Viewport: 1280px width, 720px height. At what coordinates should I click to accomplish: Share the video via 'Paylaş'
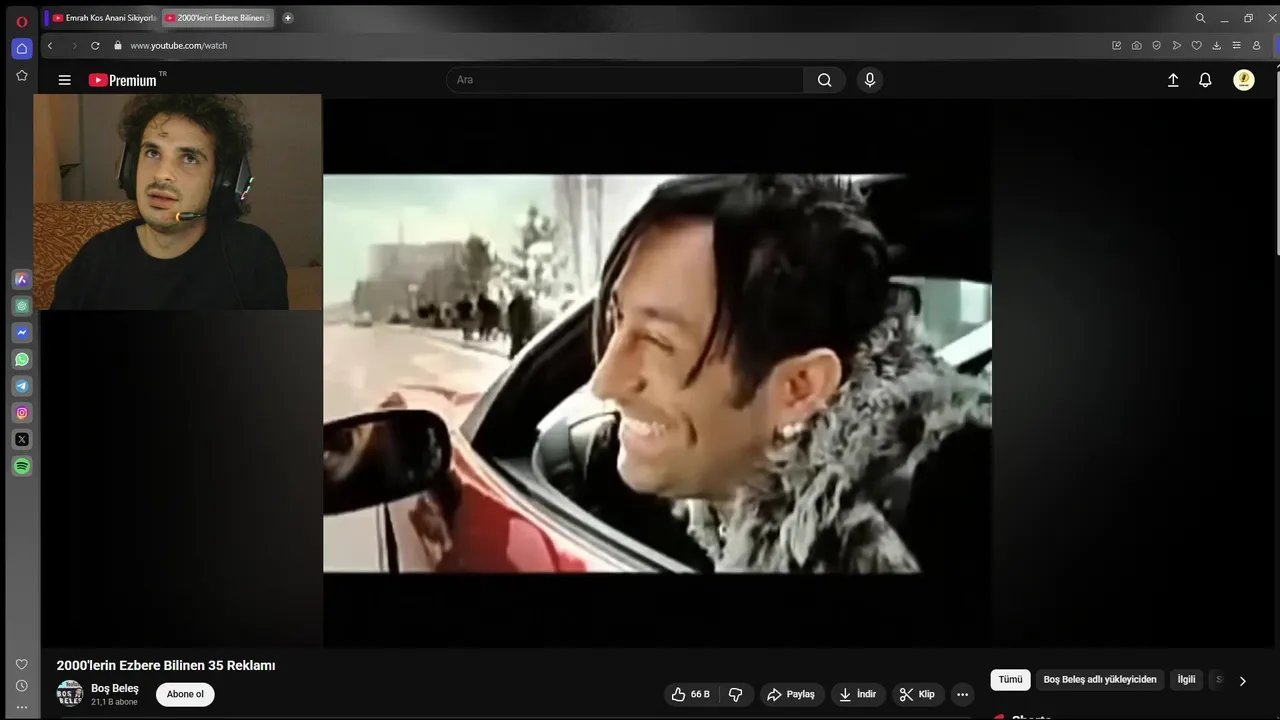(791, 694)
